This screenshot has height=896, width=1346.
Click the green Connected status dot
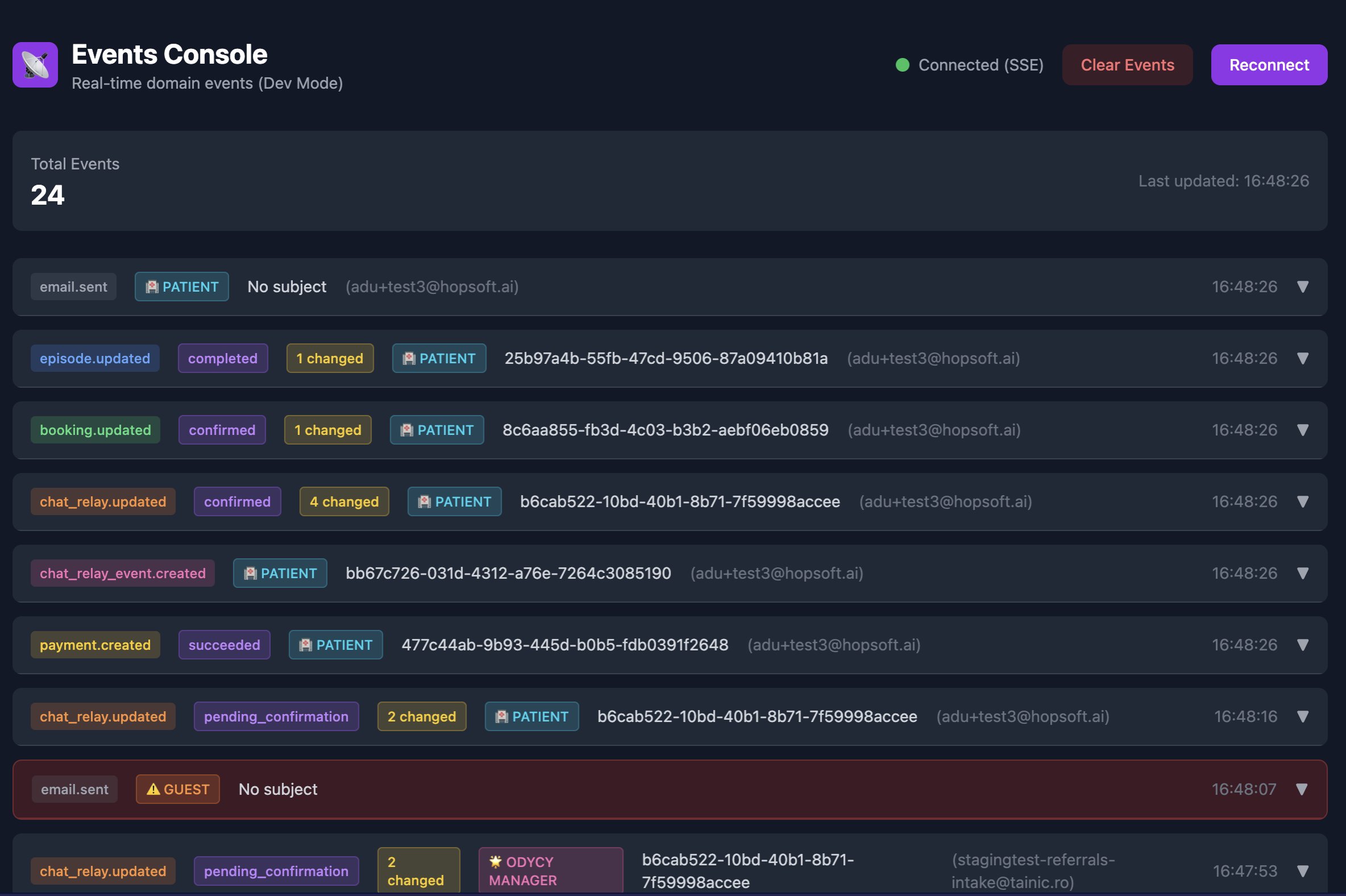point(902,65)
